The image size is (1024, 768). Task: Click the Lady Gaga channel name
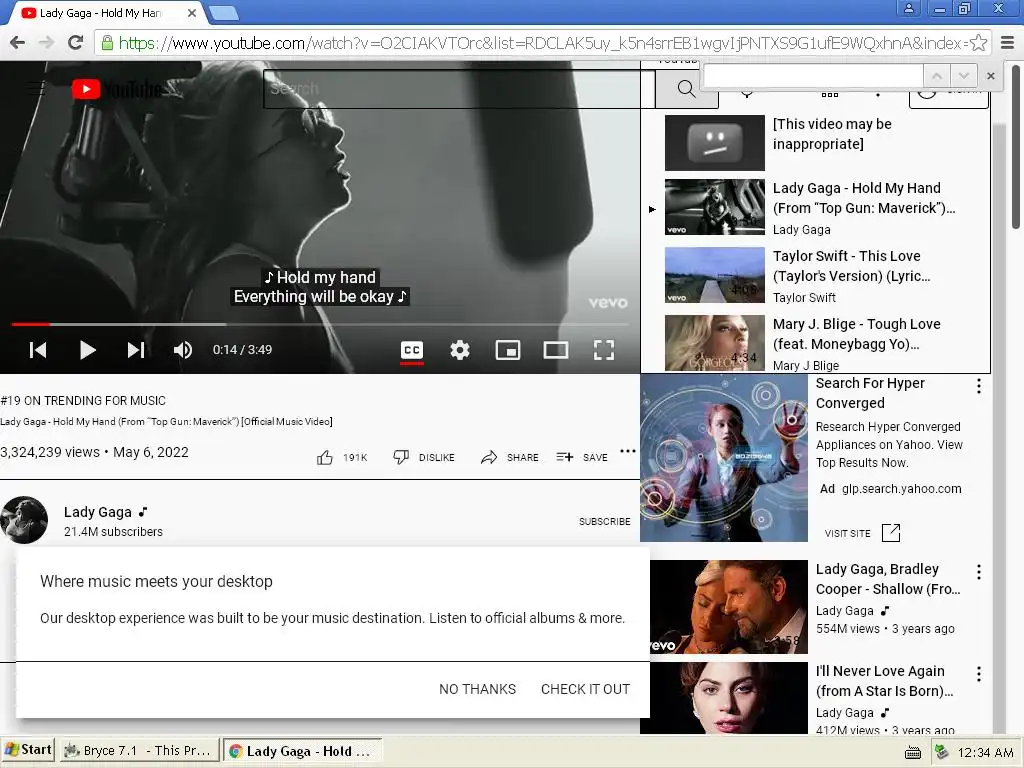pos(98,512)
